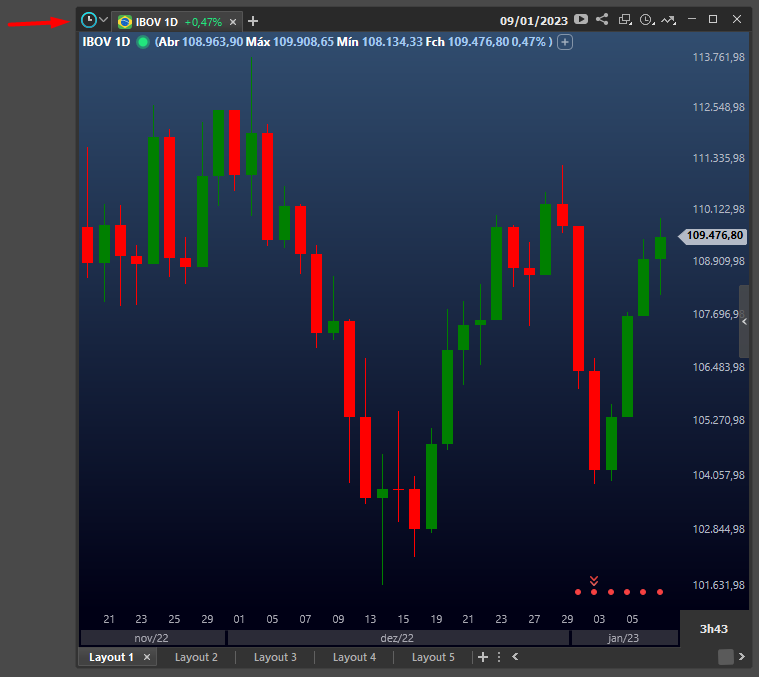Select the IBOV 1D chart tab
Viewport: 759px width, 677px height.
(x=177, y=22)
